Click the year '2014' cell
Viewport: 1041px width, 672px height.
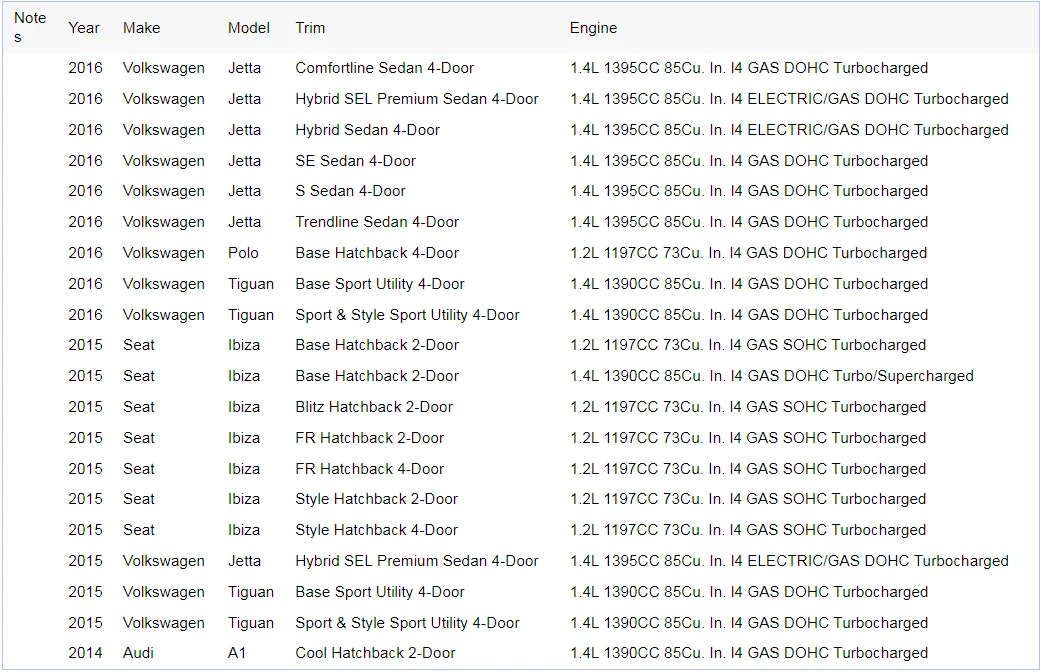[x=85, y=653]
